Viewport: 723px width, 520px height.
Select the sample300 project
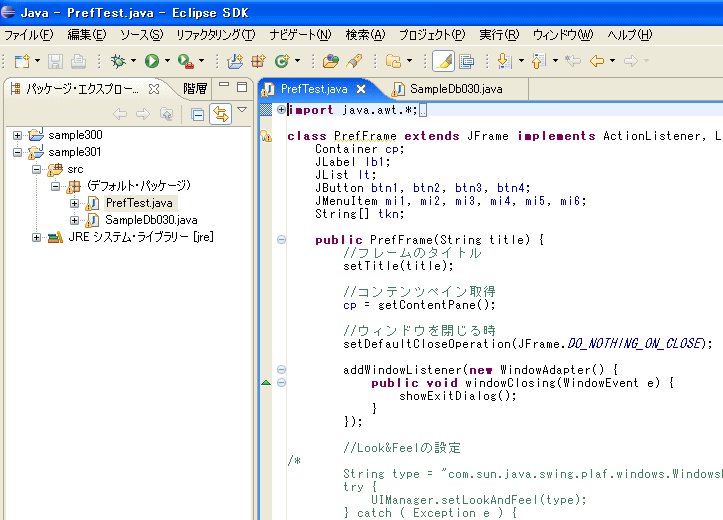tap(75, 135)
